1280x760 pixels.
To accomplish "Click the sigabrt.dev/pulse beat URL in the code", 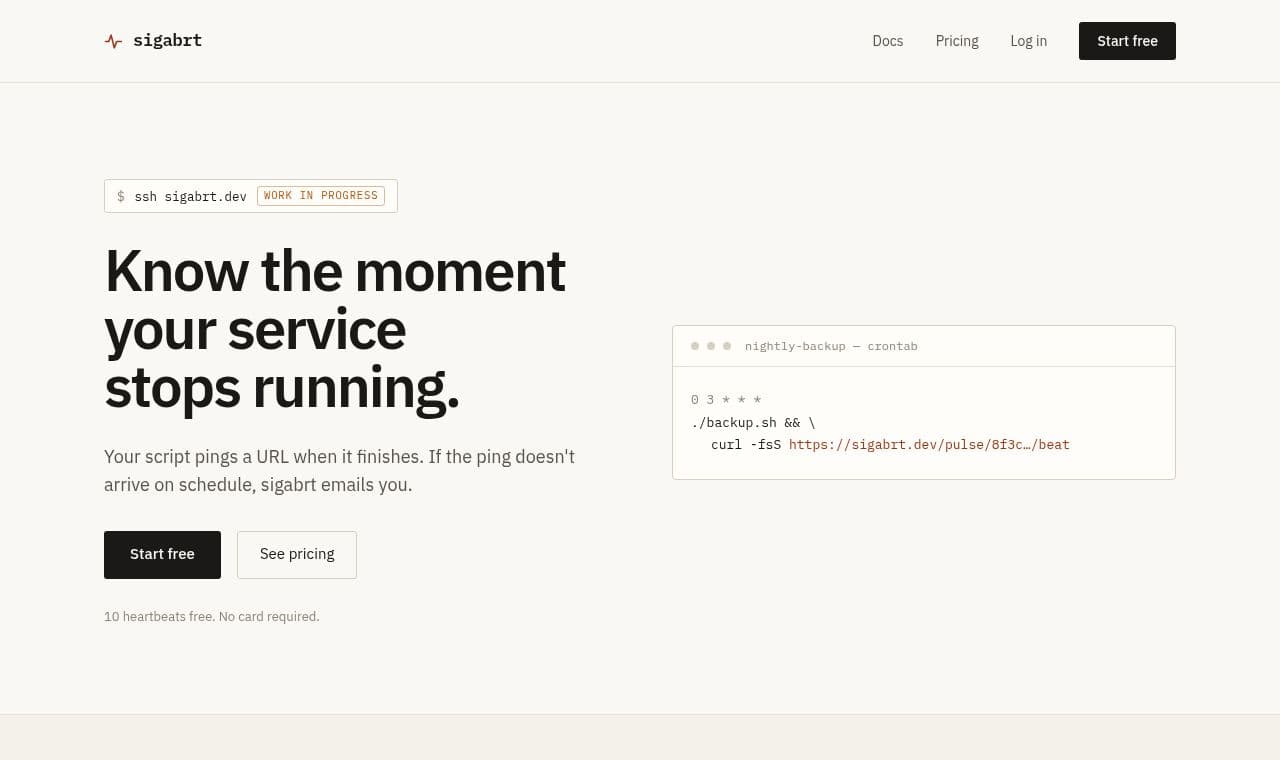I will click(929, 445).
